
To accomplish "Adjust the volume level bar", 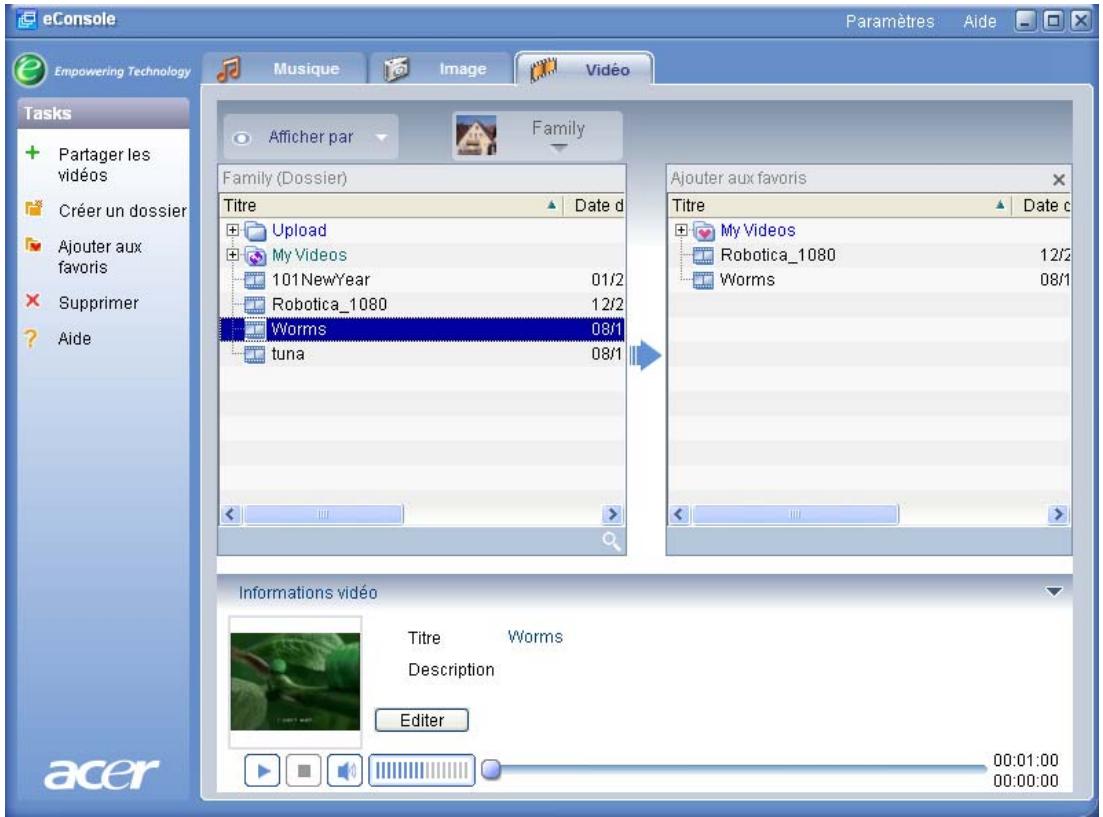I will pyautogui.click(x=421, y=771).
